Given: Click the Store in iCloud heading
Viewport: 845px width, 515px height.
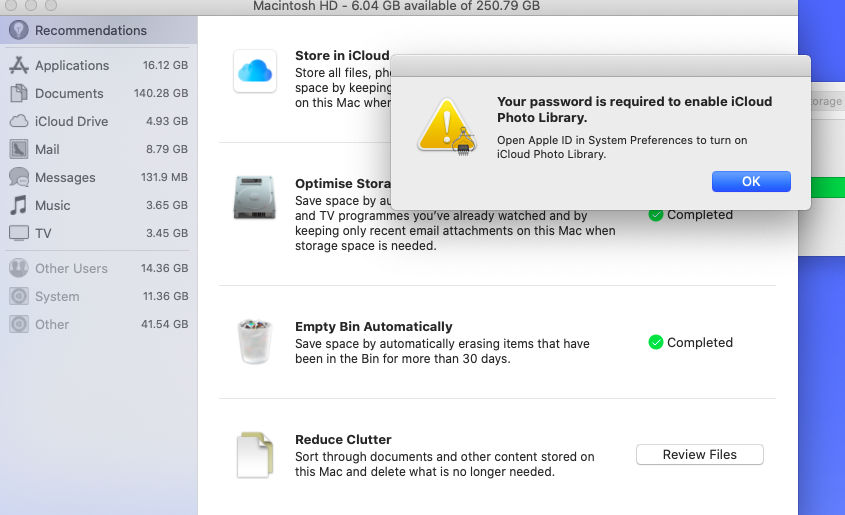Looking at the screenshot, I should pyautogui.click(x=342, y=55).
